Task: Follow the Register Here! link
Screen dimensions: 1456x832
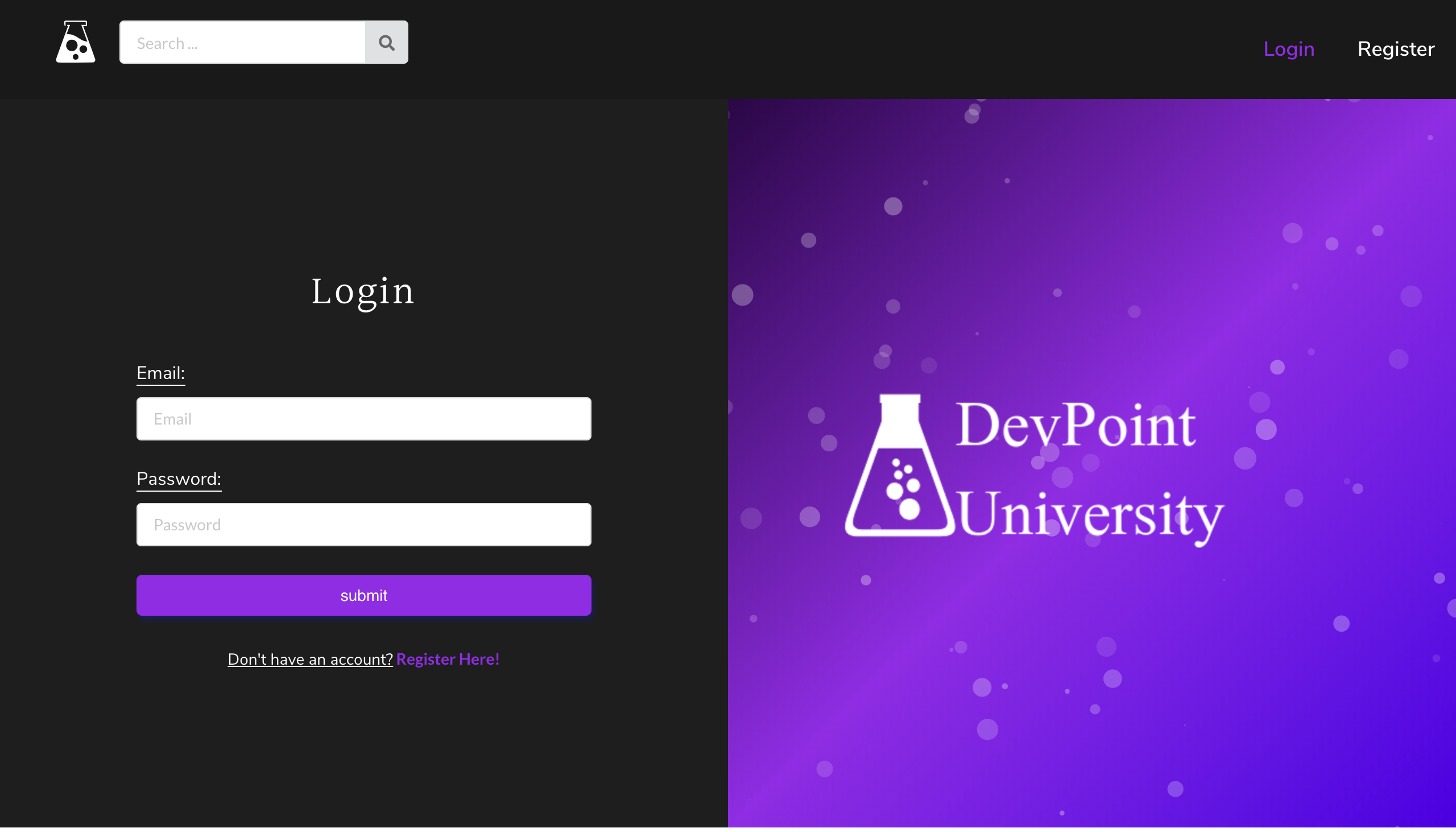Action: [448, 659]
